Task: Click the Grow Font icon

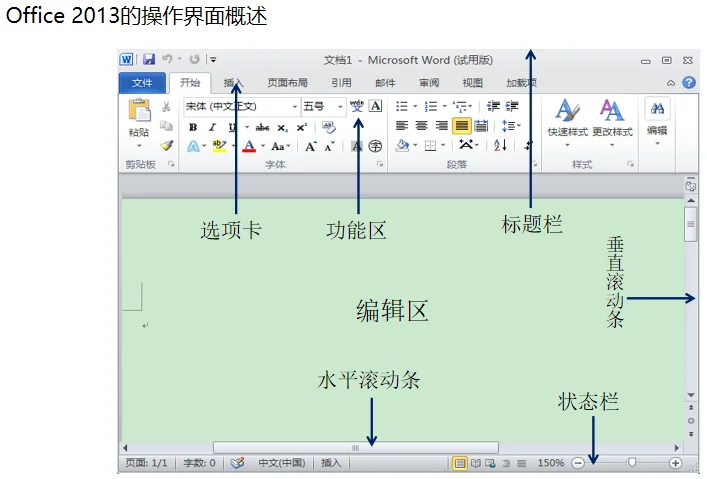Action: pyautogui.click(x=311, y=147)
